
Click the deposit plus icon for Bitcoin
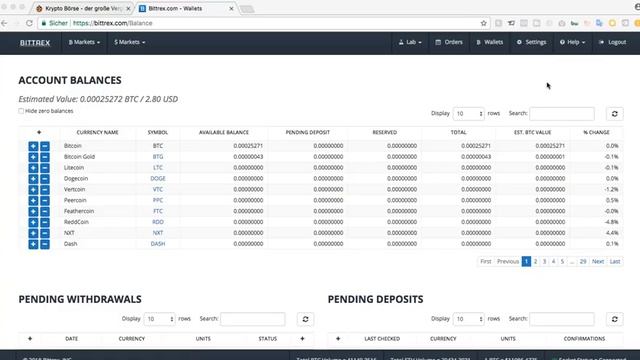coord(33,146)
